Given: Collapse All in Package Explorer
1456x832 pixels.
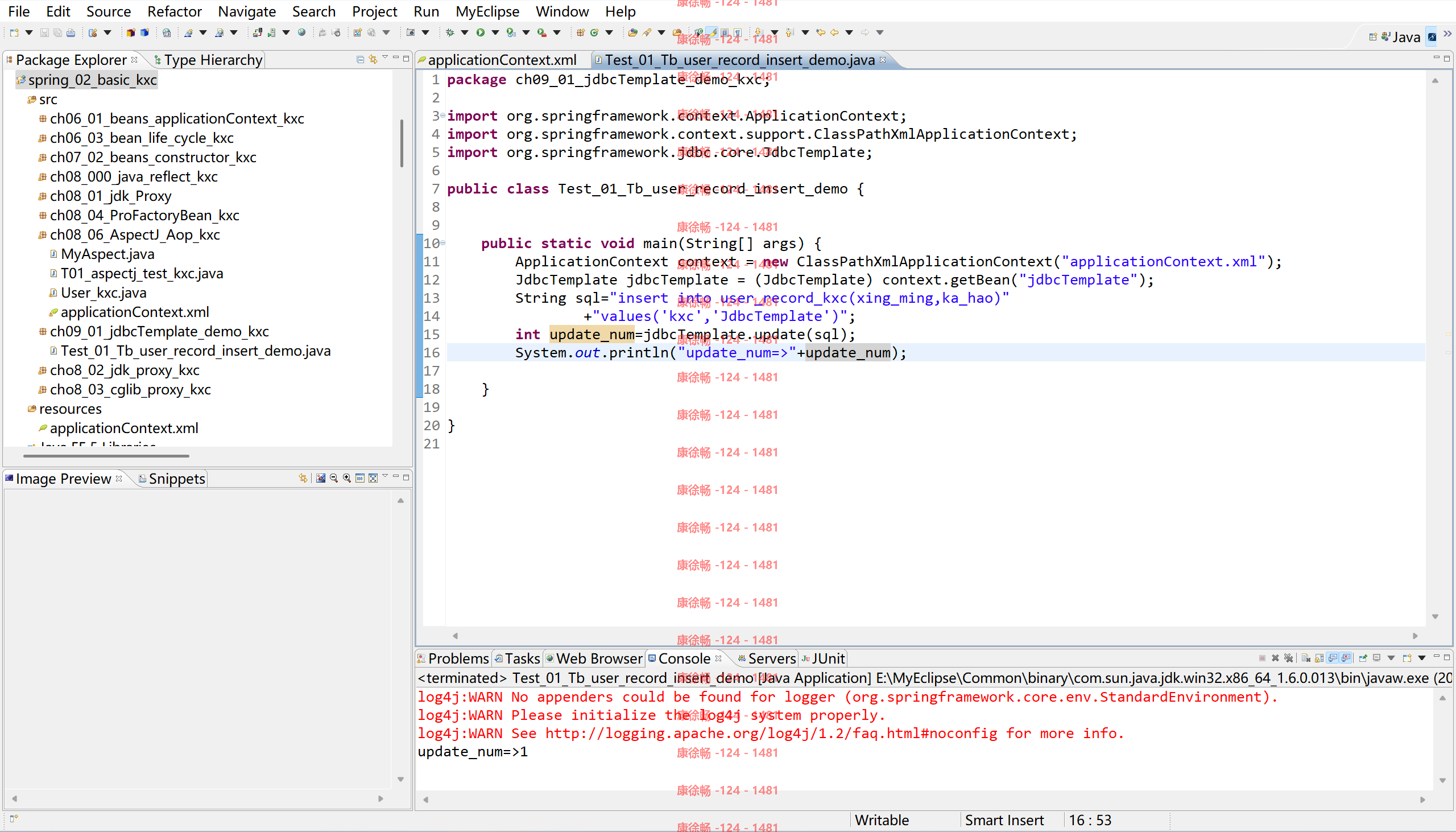Looking at the screenshot, I should coord(360,59).
